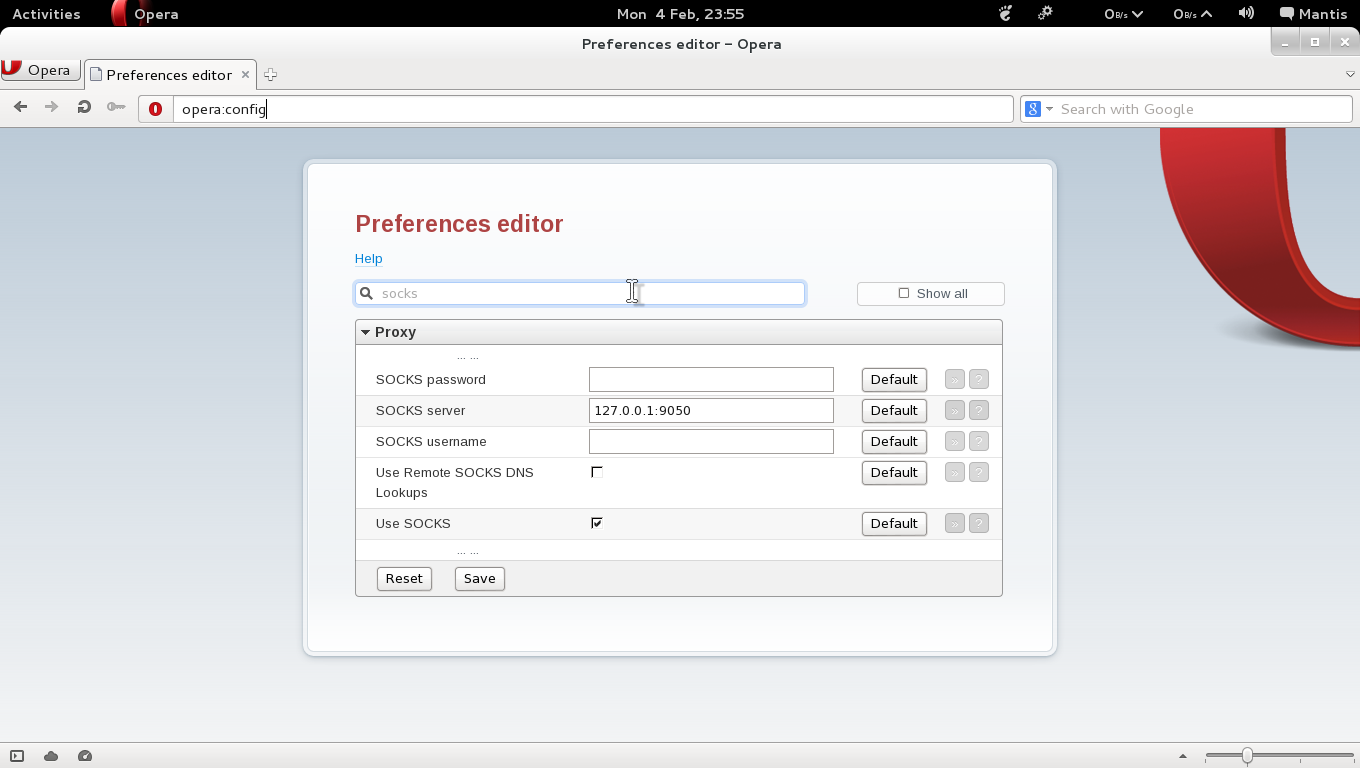The image size is (1360, 768).
Task: Open the Opera menu button
Action: [40, 70]
